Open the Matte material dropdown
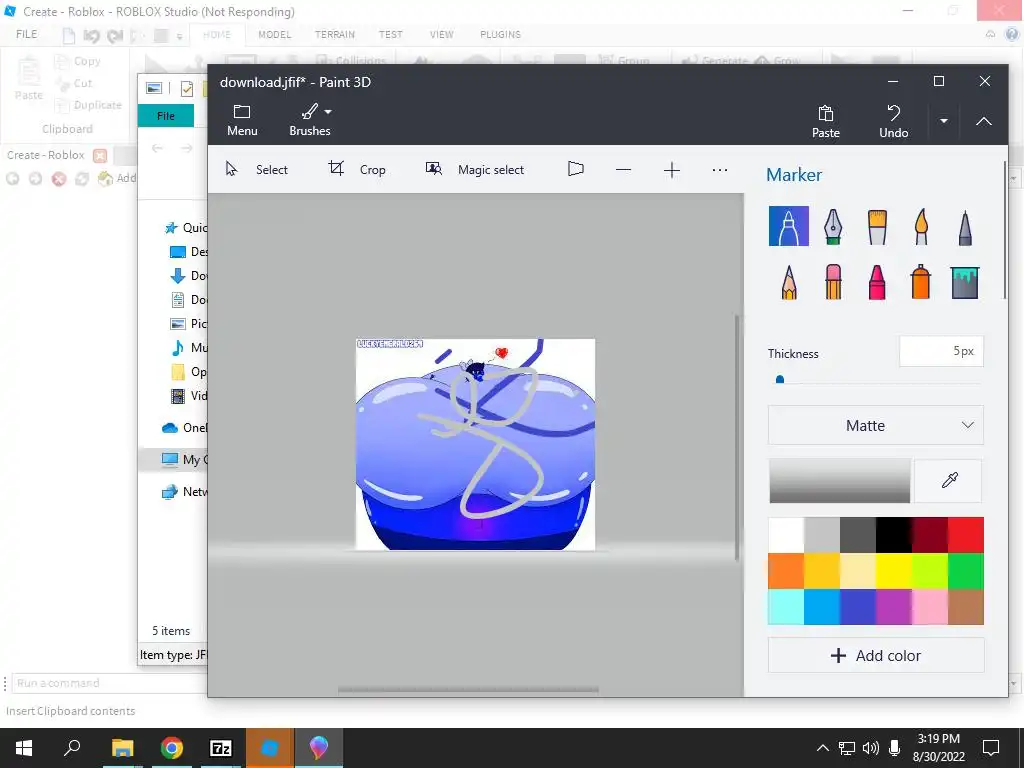Viewport: 1024px width, 768px height. (x=876, y=426)
